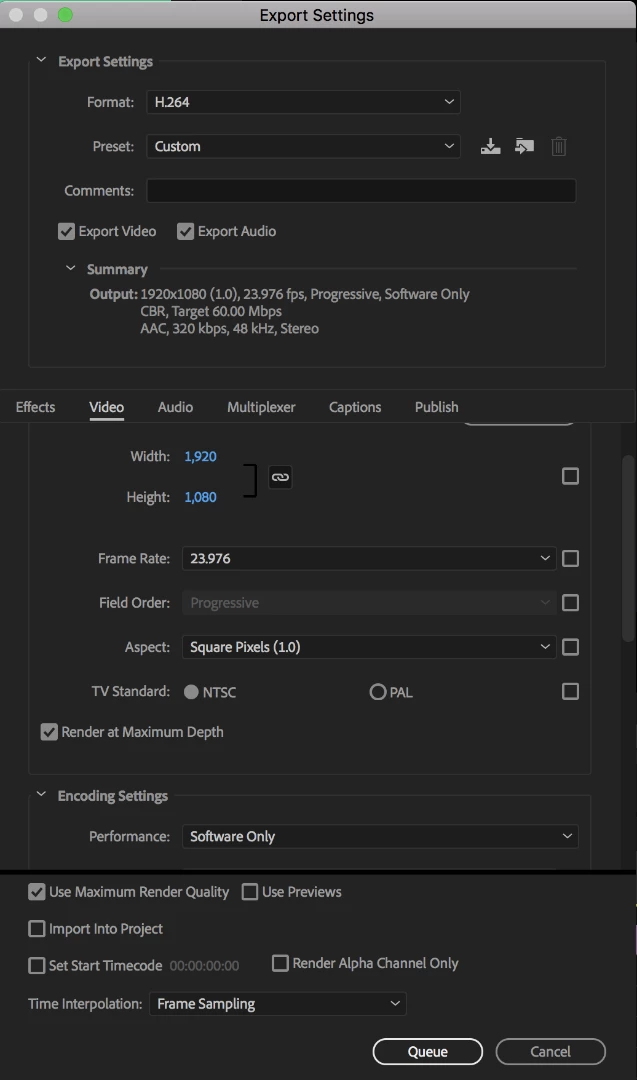
Task: Click the Save Preset icon
Action: [490, 146]
